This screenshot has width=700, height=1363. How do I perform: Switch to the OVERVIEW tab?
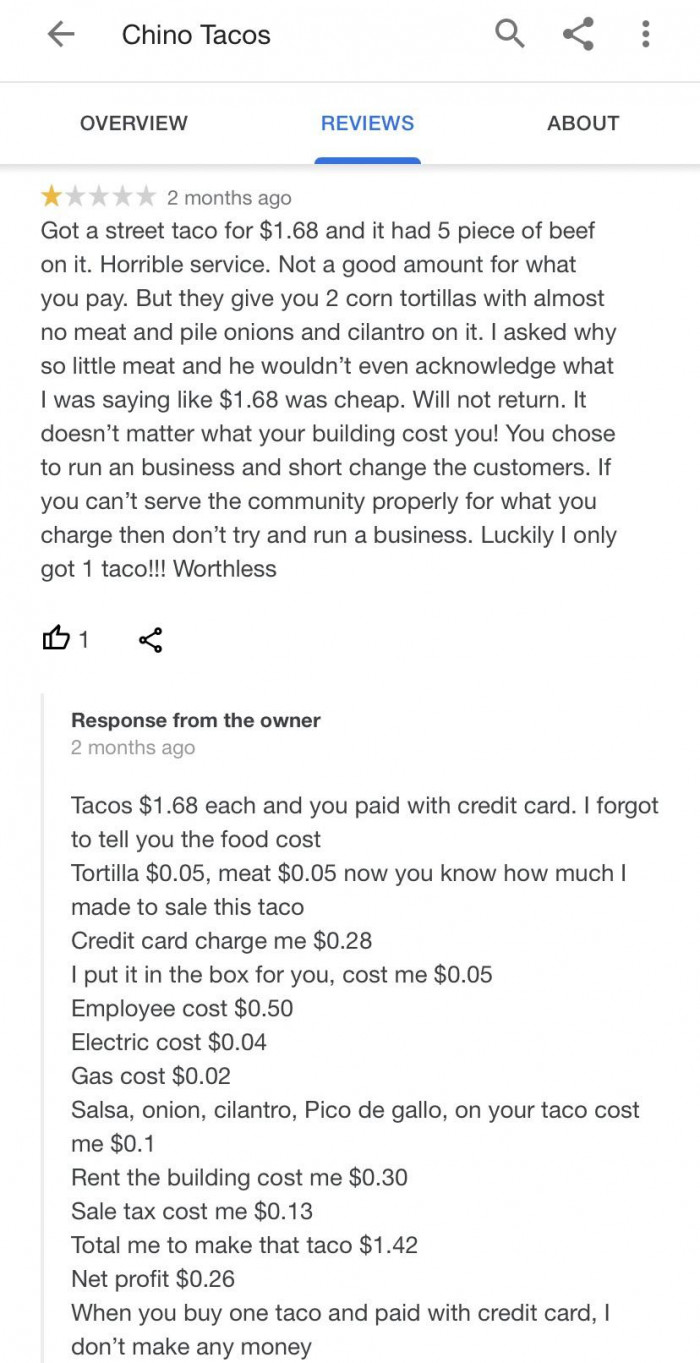pos(133,123)
